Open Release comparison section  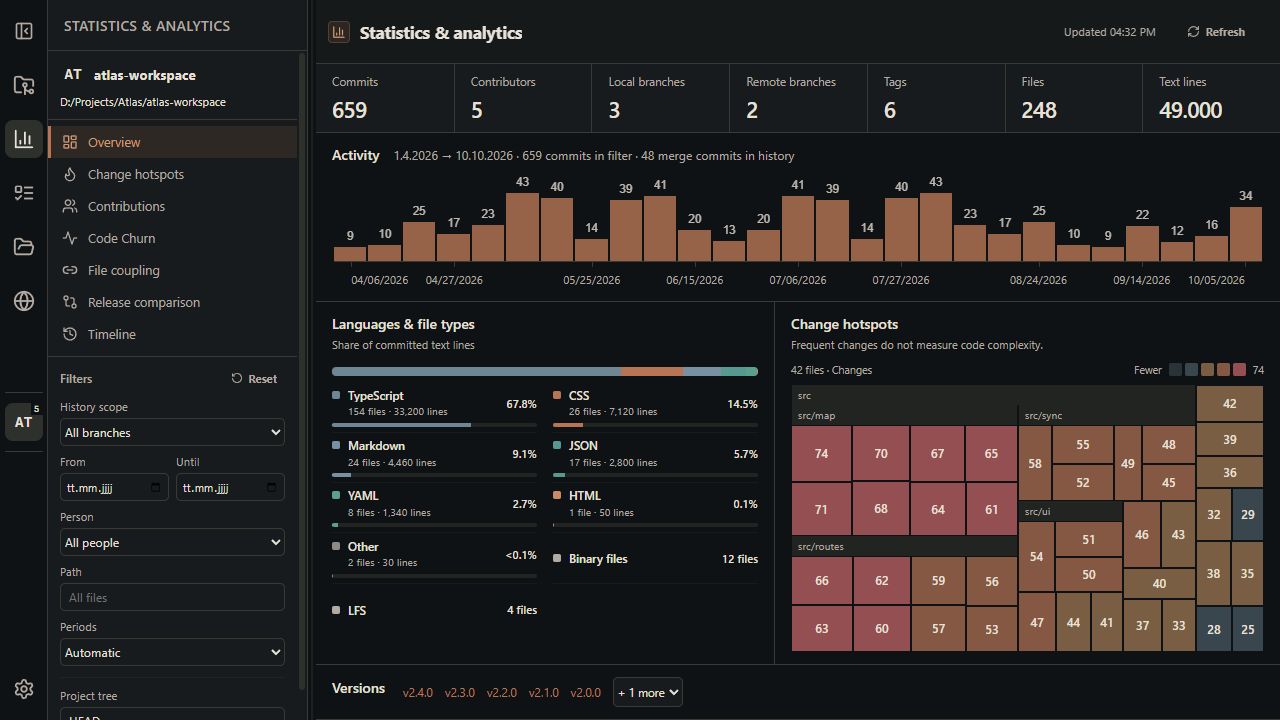click(172, 302)
